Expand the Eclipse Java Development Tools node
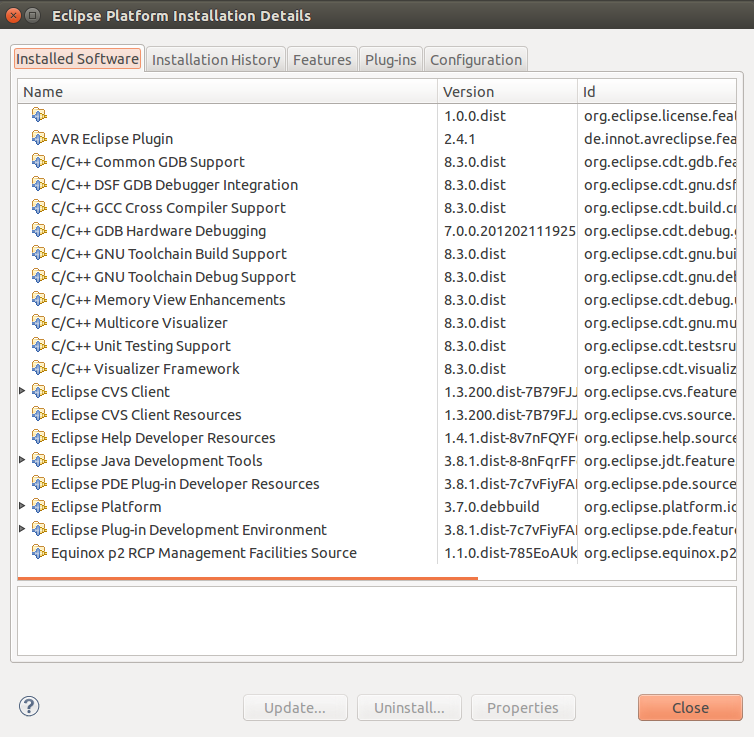Viewport: 754px width, 737px height. click(x=22, y=460)
